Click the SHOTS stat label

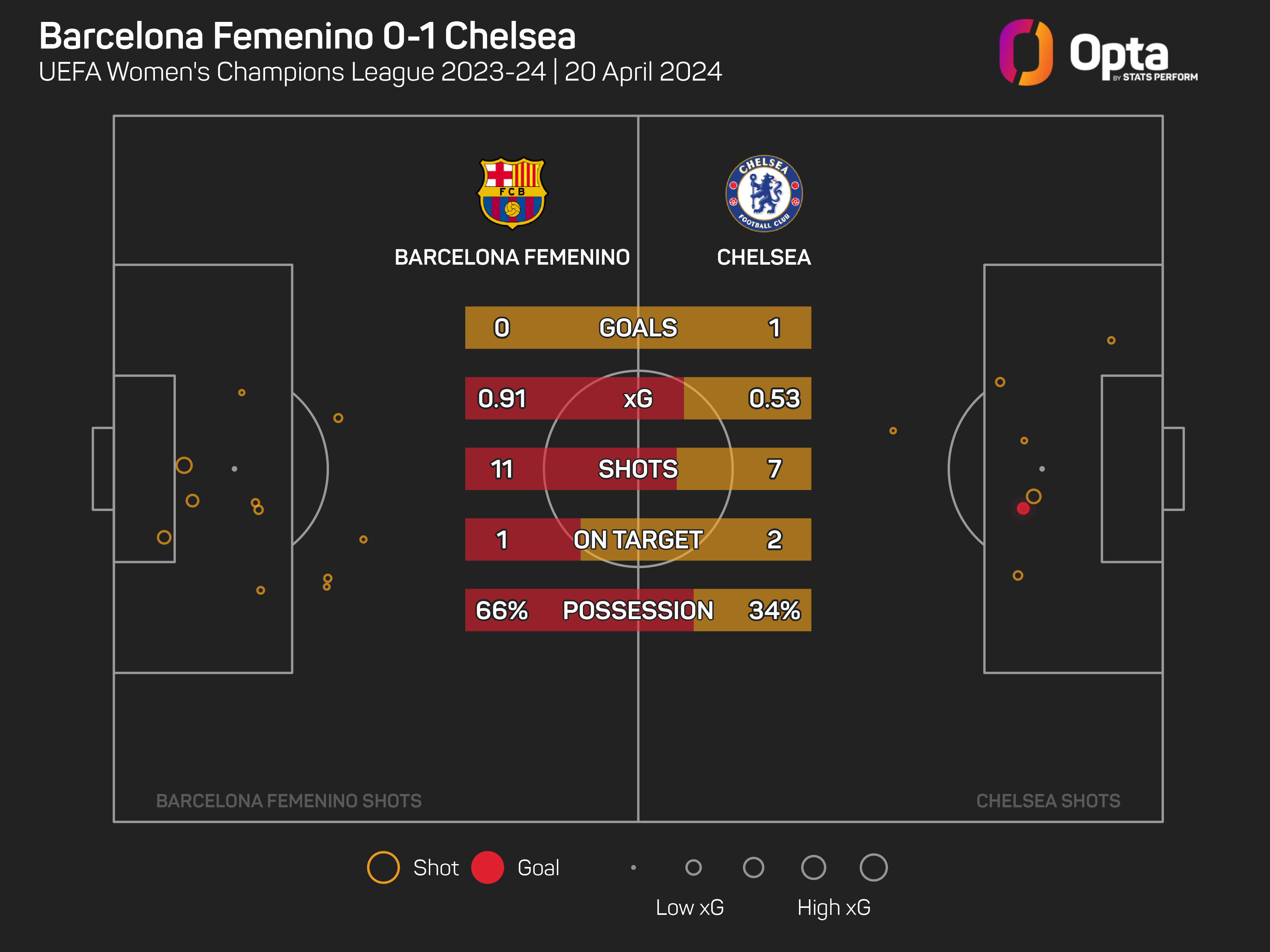click(x=638, y=469)
